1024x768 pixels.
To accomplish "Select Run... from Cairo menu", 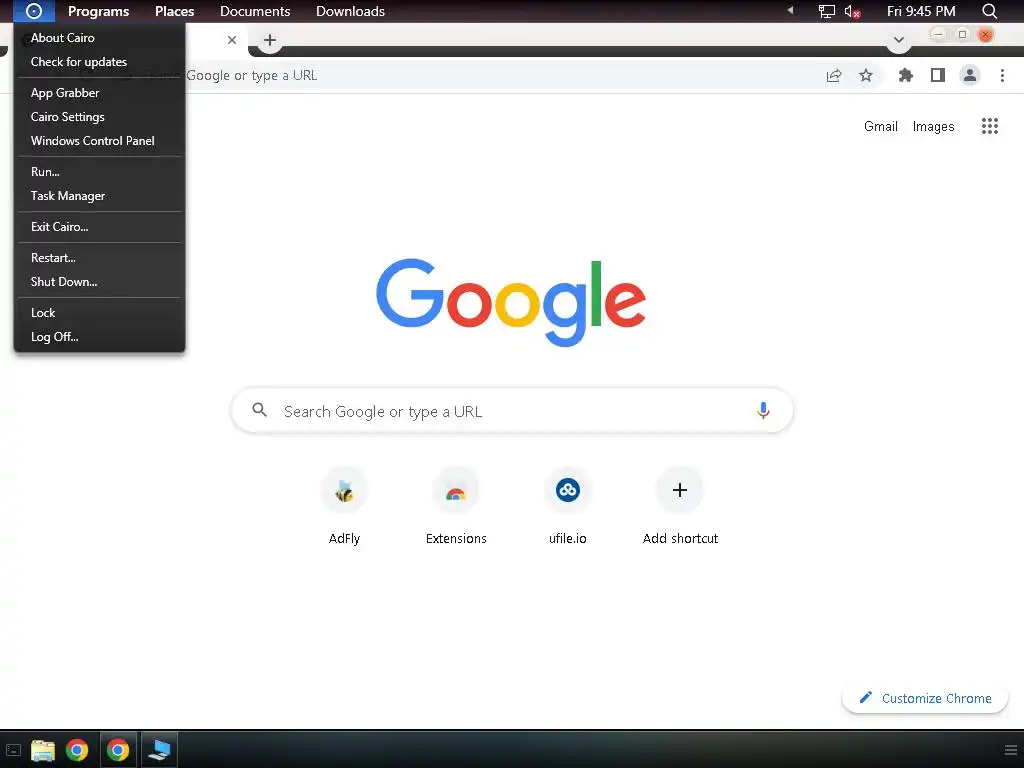I will coord(99,172).
